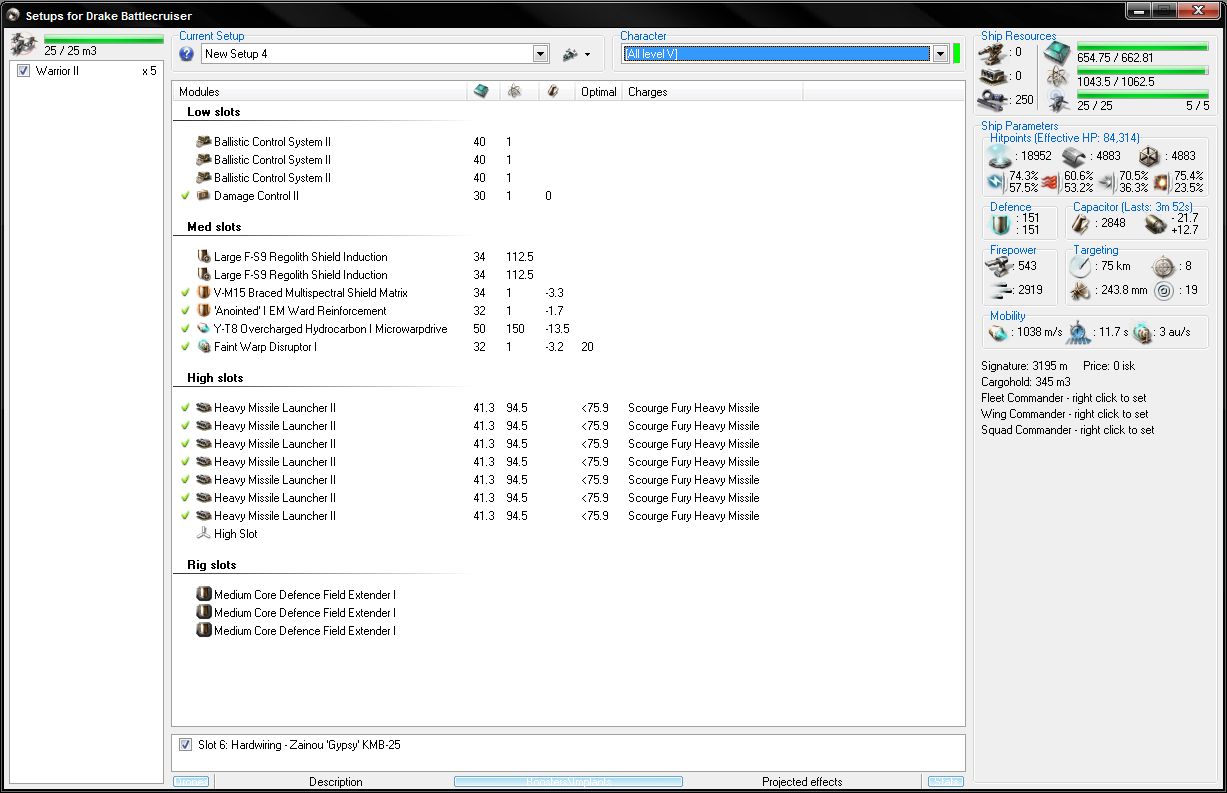This screenshot has height=793, width=1227.
Task: Click the CPU chip icon in Ship Resources
Action: [1057, 53]
